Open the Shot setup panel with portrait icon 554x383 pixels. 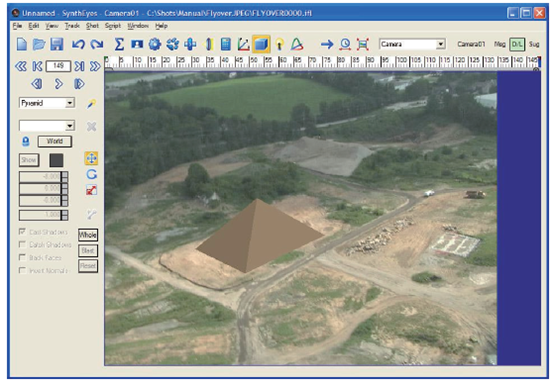point(137,45)
